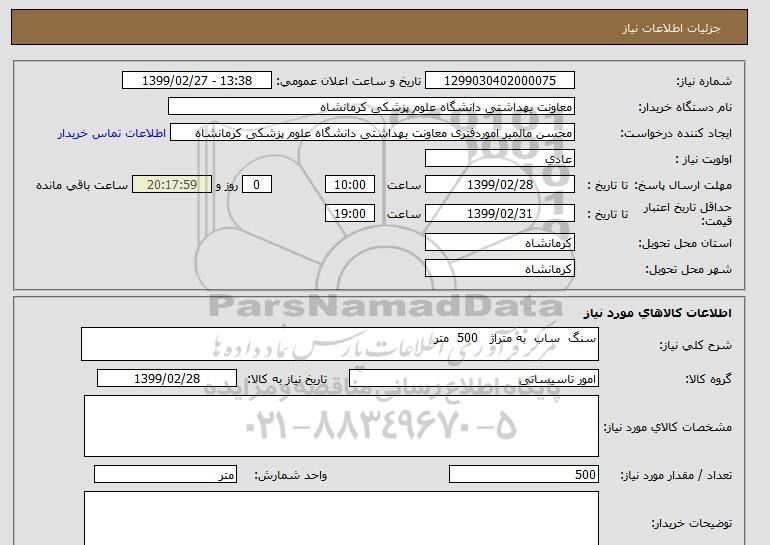770x545 pixels.
Task: Click the goods need date 1399/02/28
Action: click(x=167, y=379)
